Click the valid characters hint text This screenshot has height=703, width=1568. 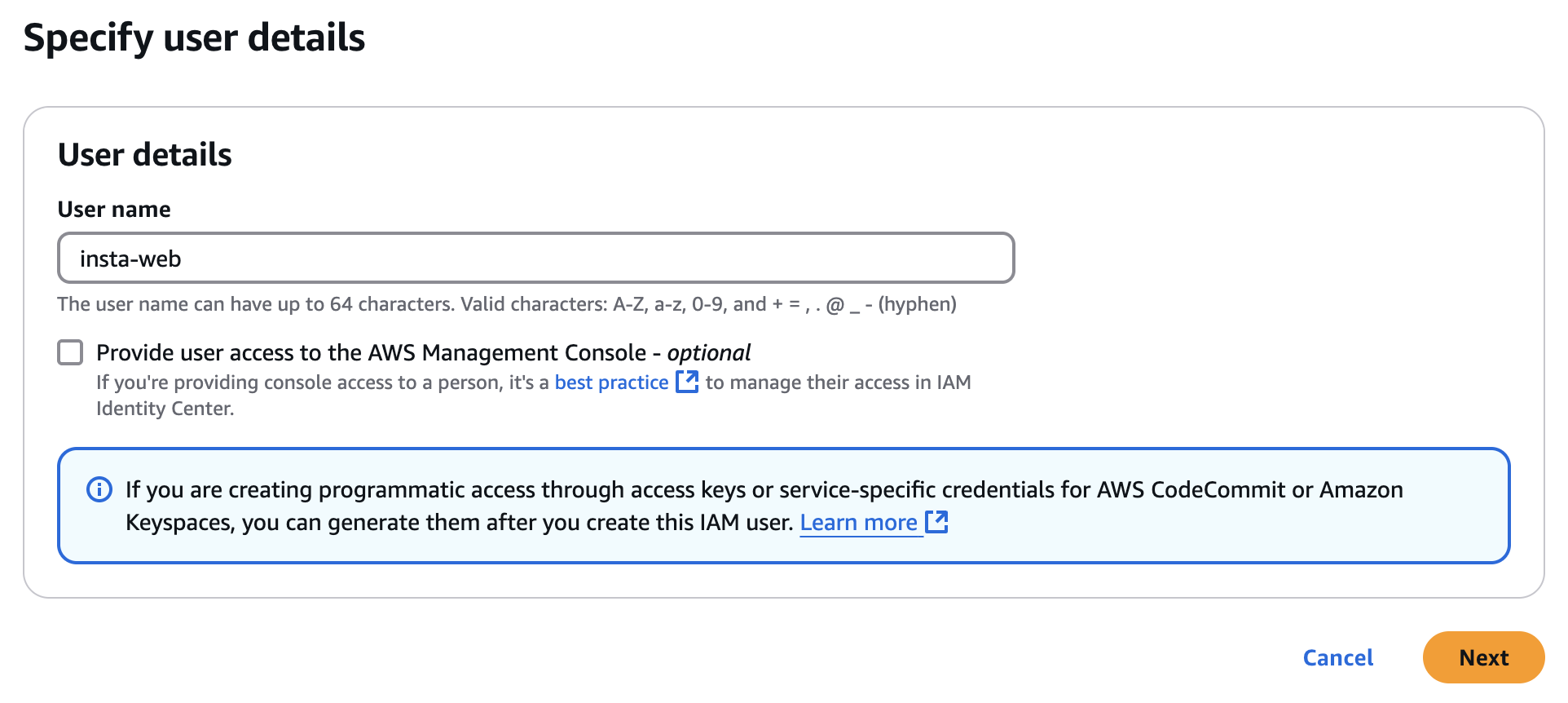507,304
